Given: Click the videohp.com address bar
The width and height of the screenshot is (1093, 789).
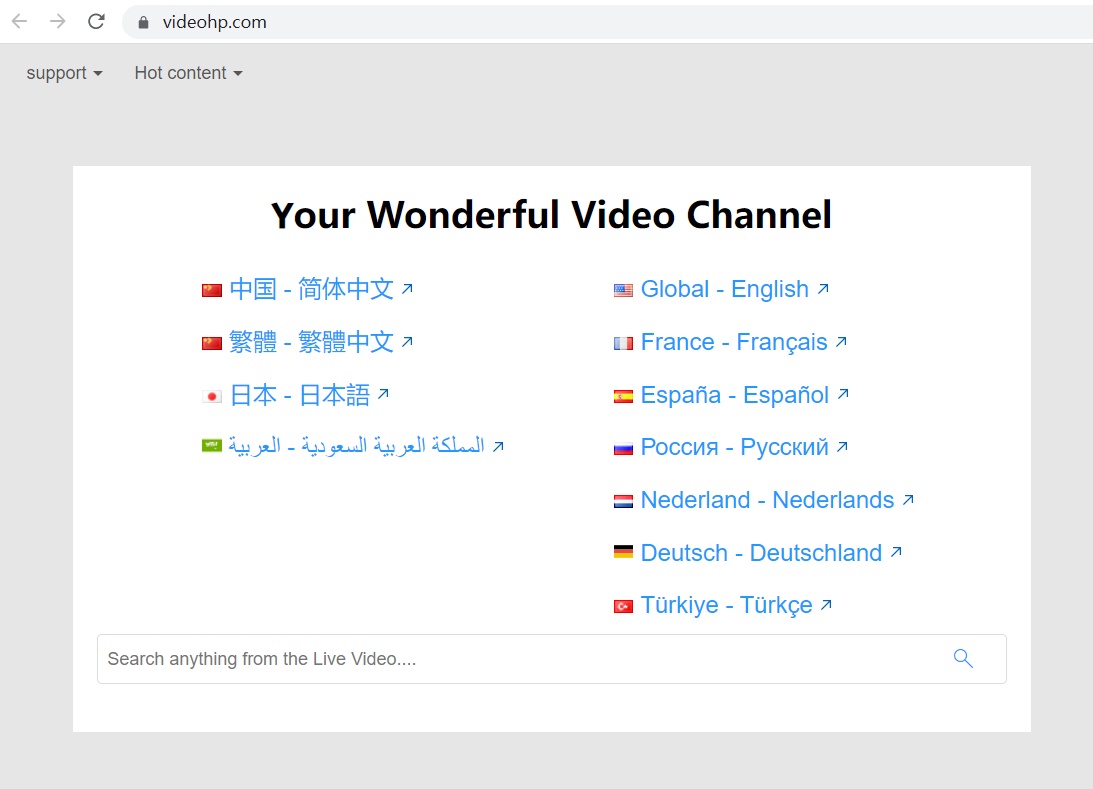Looking at the screenshot, I should click(600, 22).
